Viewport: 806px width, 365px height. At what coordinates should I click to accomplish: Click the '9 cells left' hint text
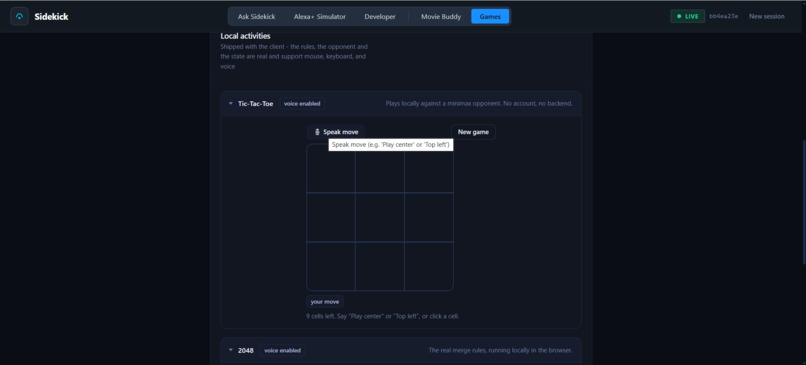pyautogui.click(x=382, y=316)
